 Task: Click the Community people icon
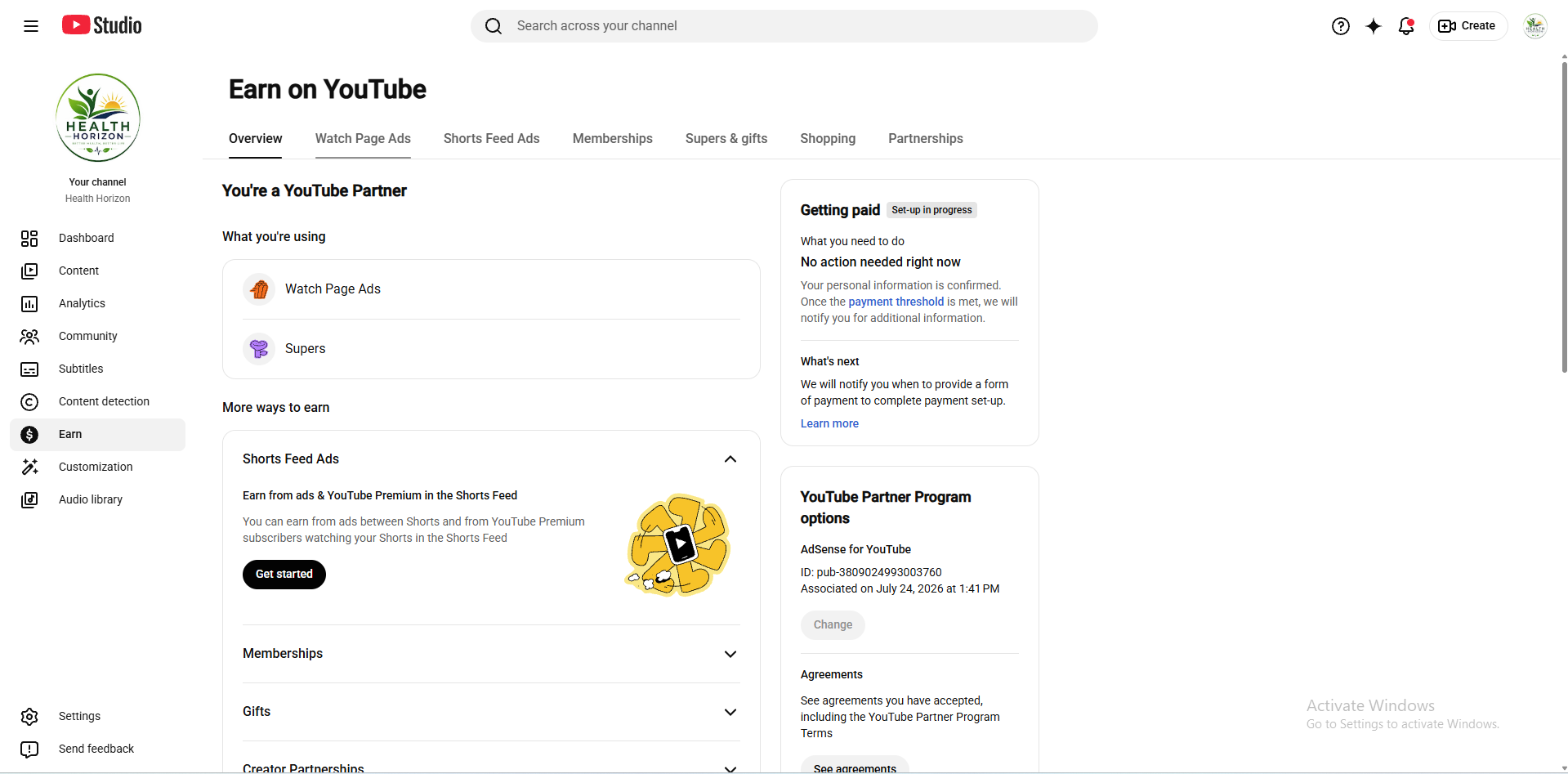click(x=29, y=336)
